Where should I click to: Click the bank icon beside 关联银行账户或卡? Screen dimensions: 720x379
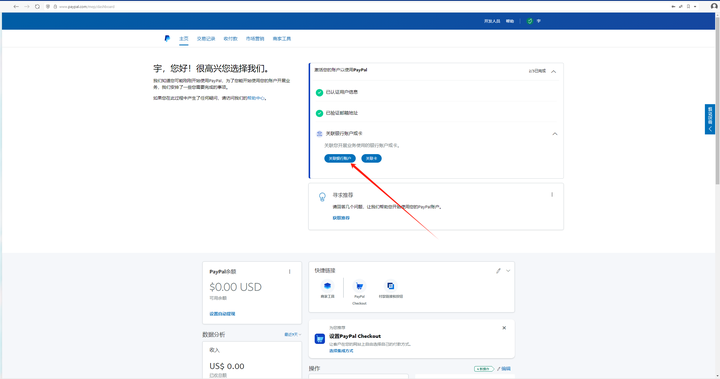pos(319,134)
